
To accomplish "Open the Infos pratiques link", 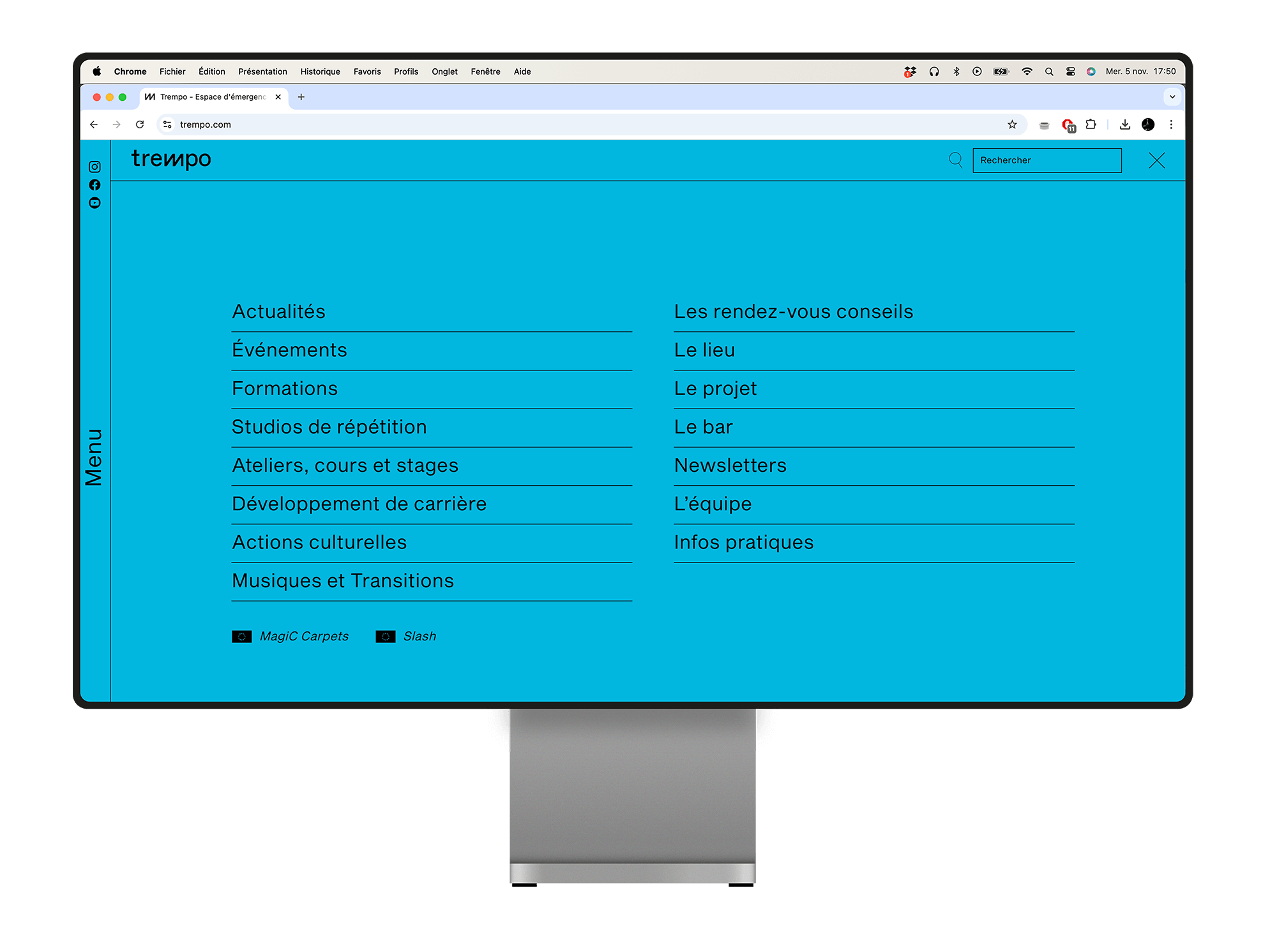I will click(x=744, y=542).
